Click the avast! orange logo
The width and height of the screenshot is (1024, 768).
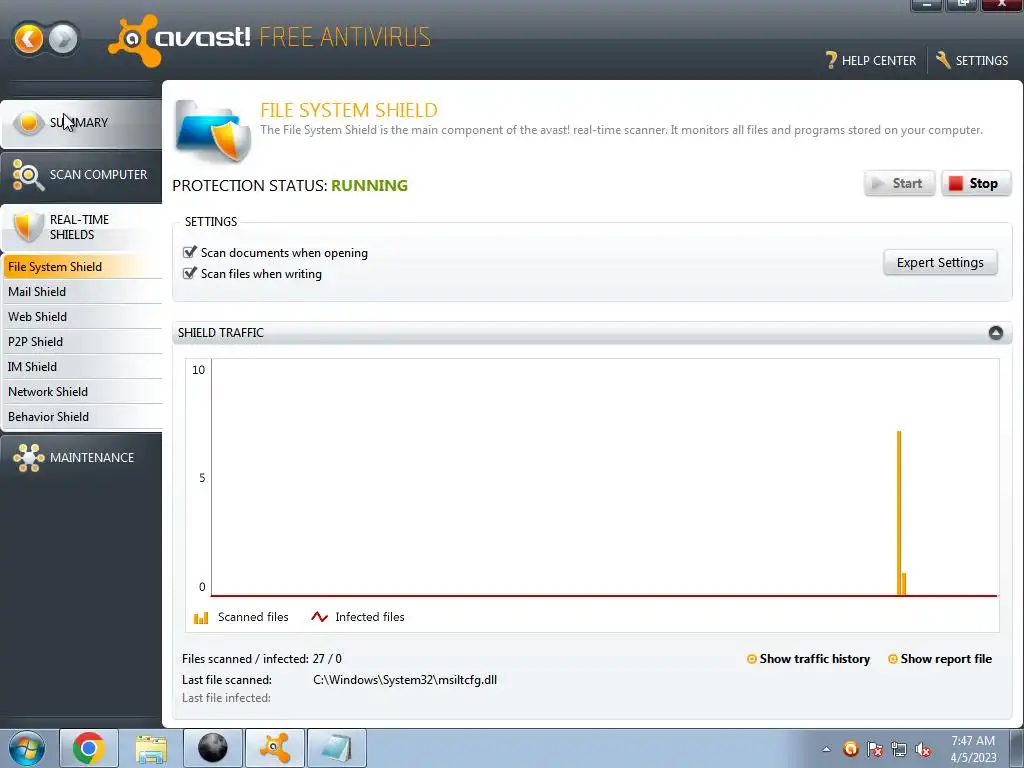[x=135, y=40]
